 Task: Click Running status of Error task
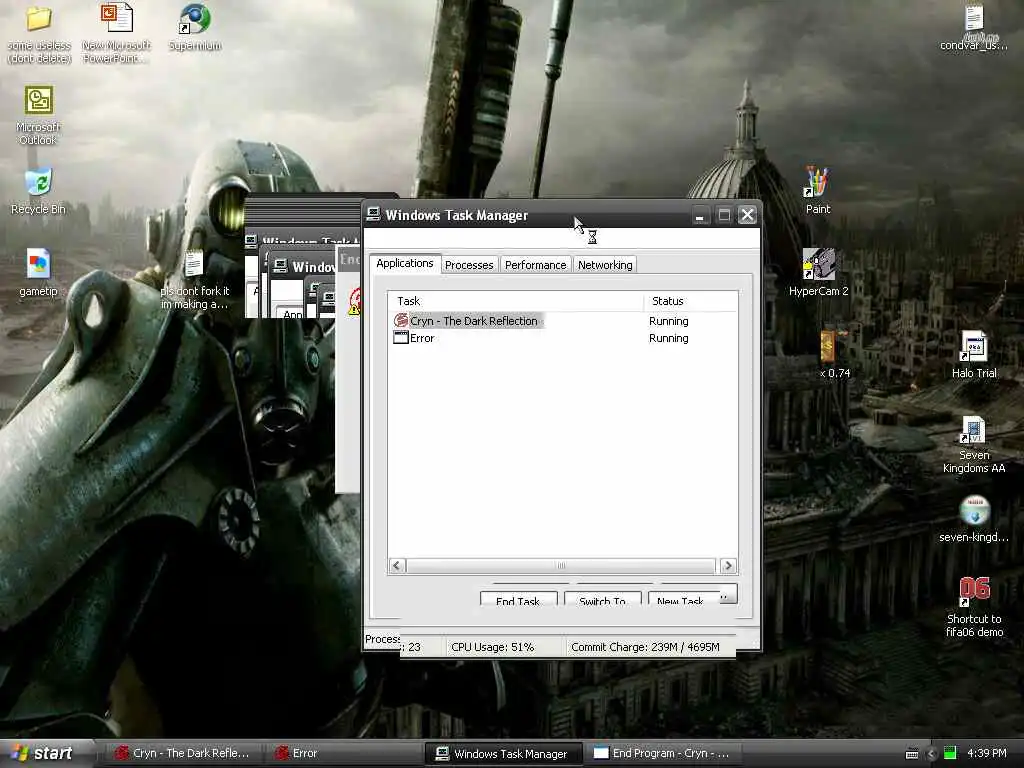[669, 338]
